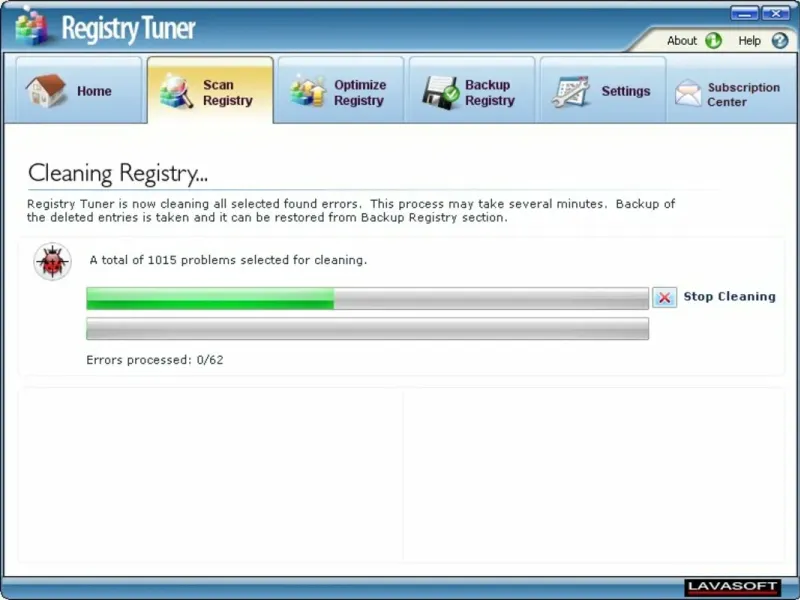
Task: Open the About link
Action: [682, 41]
